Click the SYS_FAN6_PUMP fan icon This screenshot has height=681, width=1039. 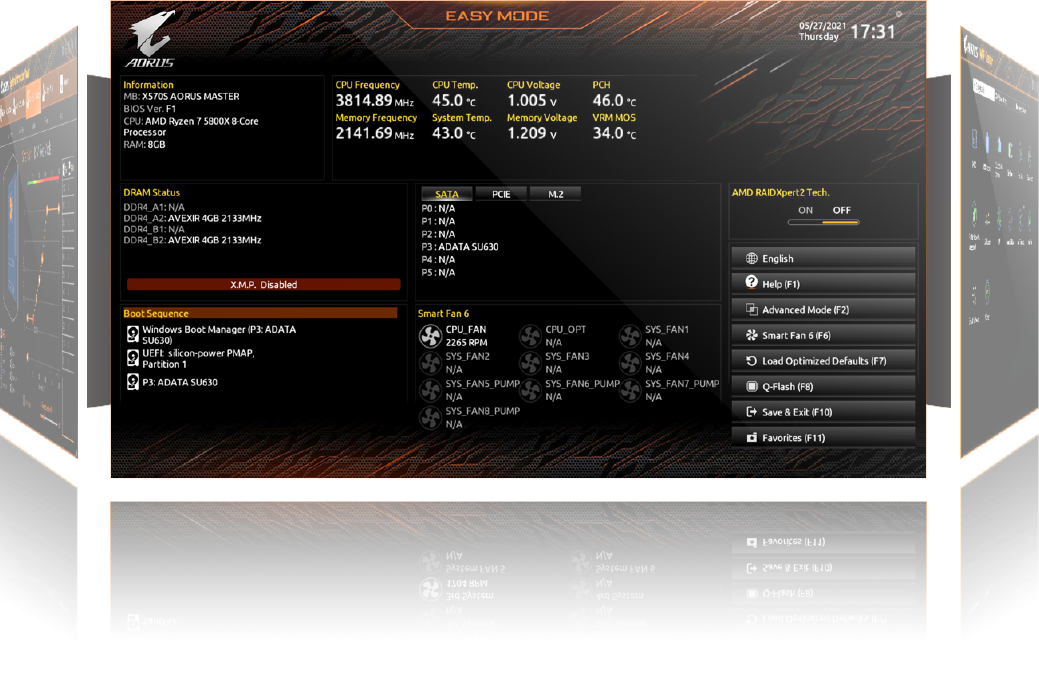click(530, 390)
